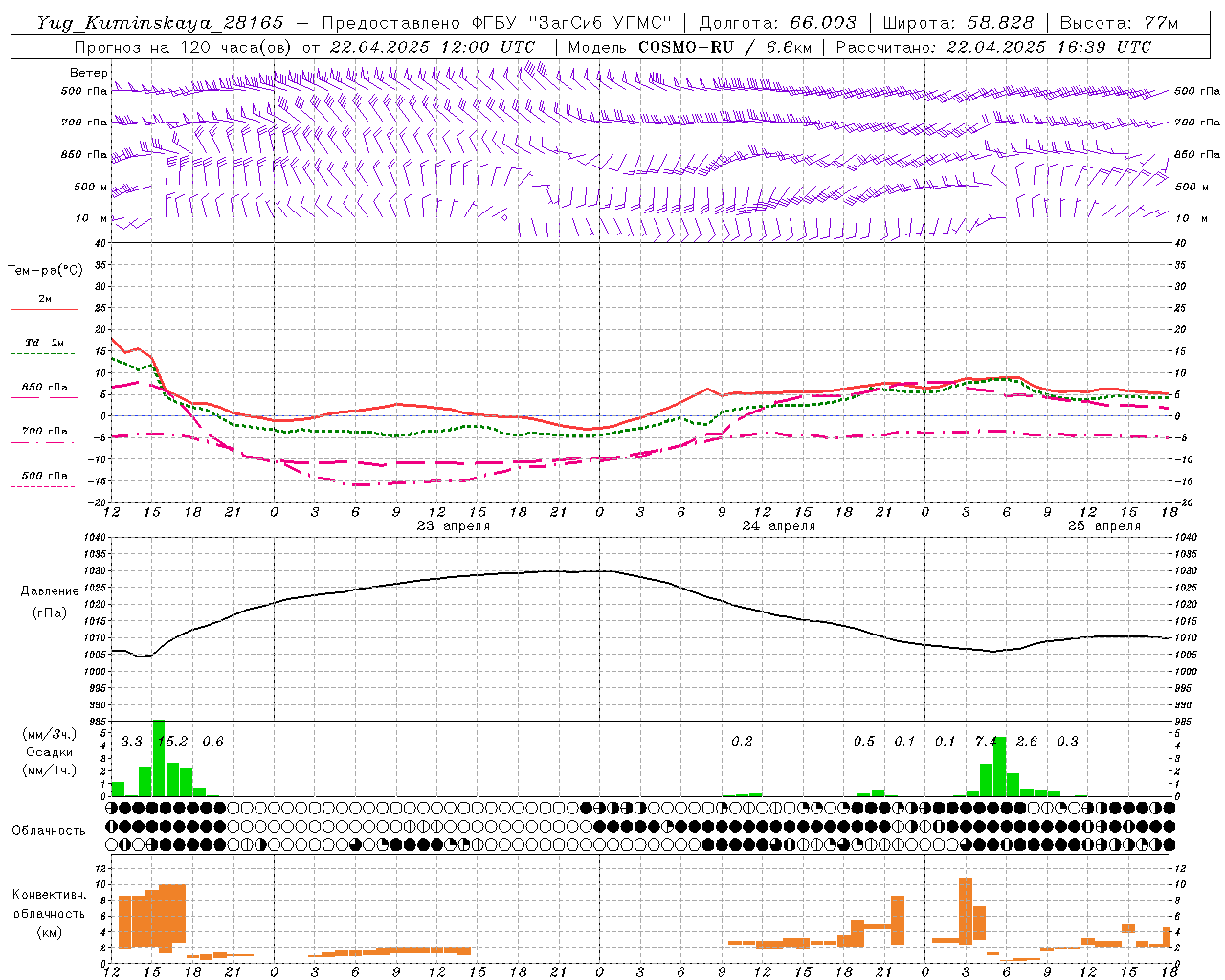Click the 'Давление' pressure panel label
The height and width of the screenshot is (980, 1225).
tap(50, 591)
